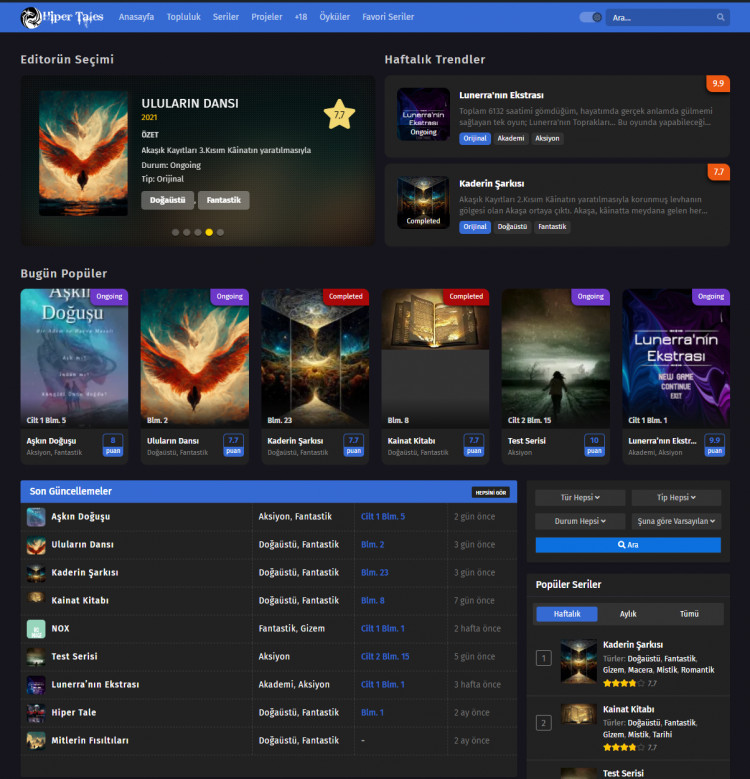Click the 7.7 star rating badge

(x=339, y=114)
